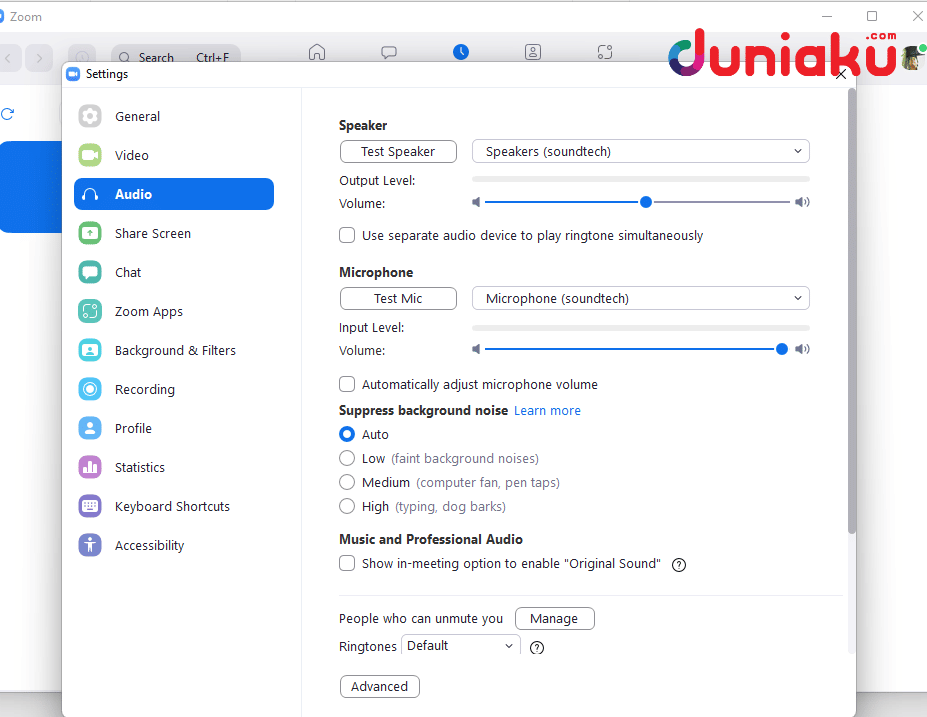Viewport: 927px width, 717px height.
Task: Expand the Microphone (soundtech) dropdown
Action: click(640, 298)
